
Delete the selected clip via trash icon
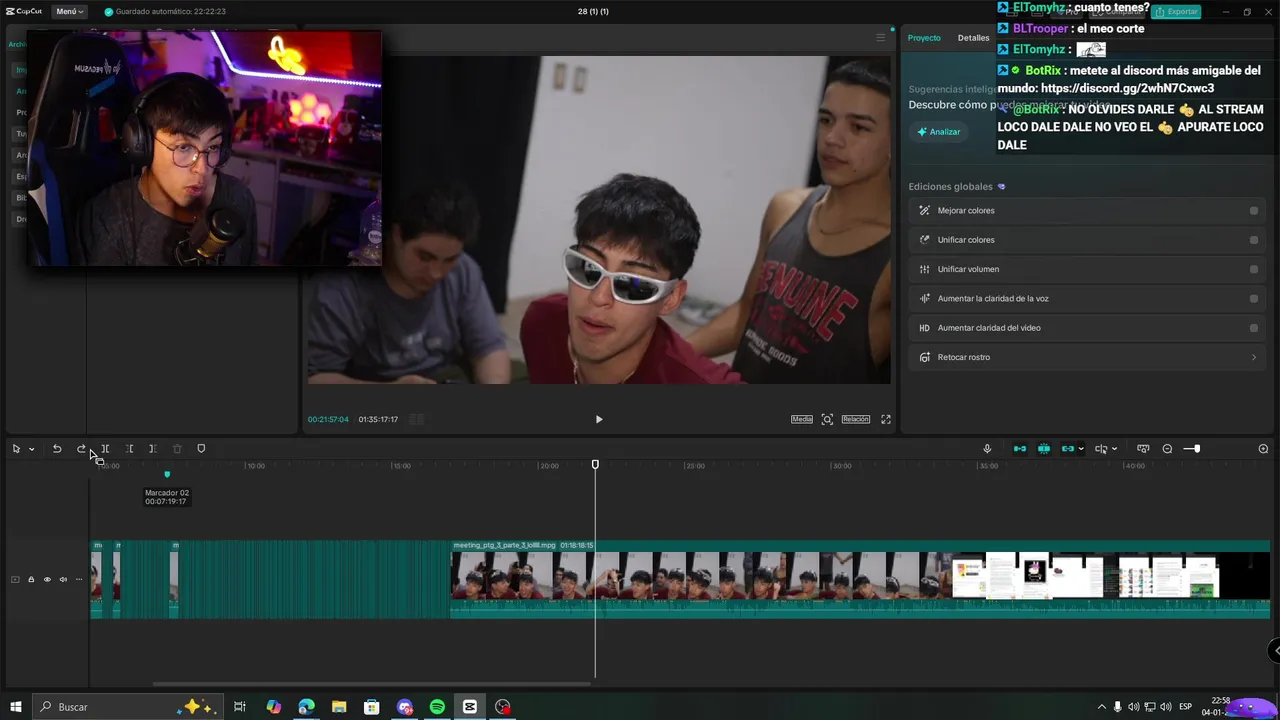tap(177, 449)
